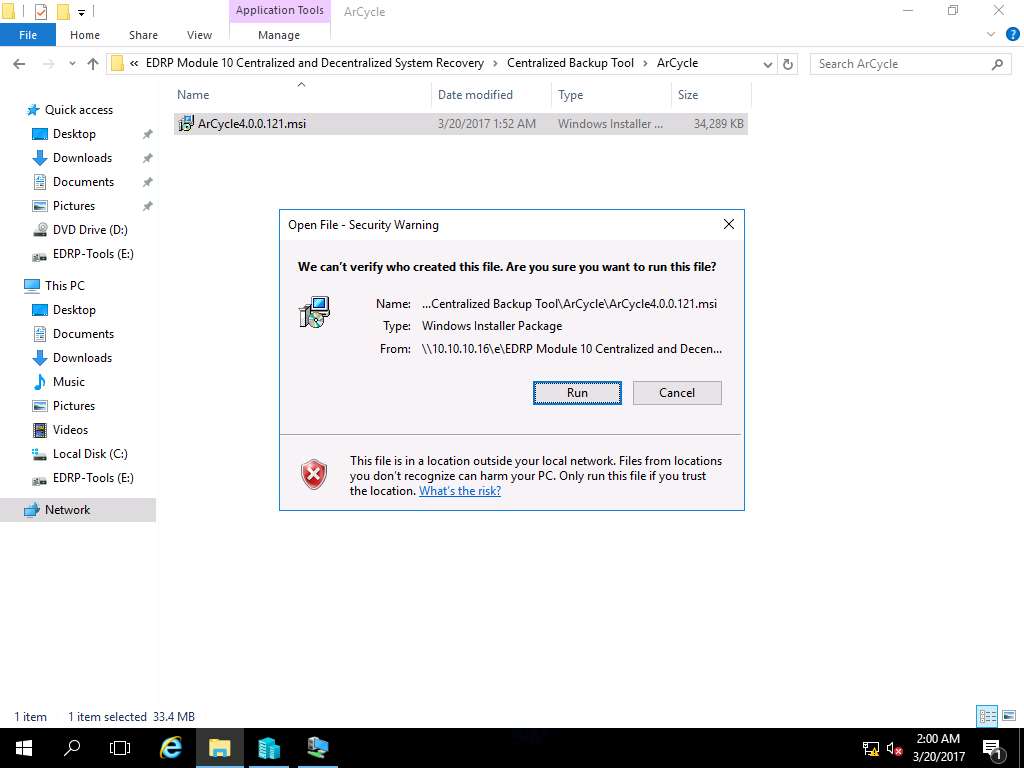Switch to large icons view layout
The width and height of the screenshot is (1024, 768).
pos(1010,716)
